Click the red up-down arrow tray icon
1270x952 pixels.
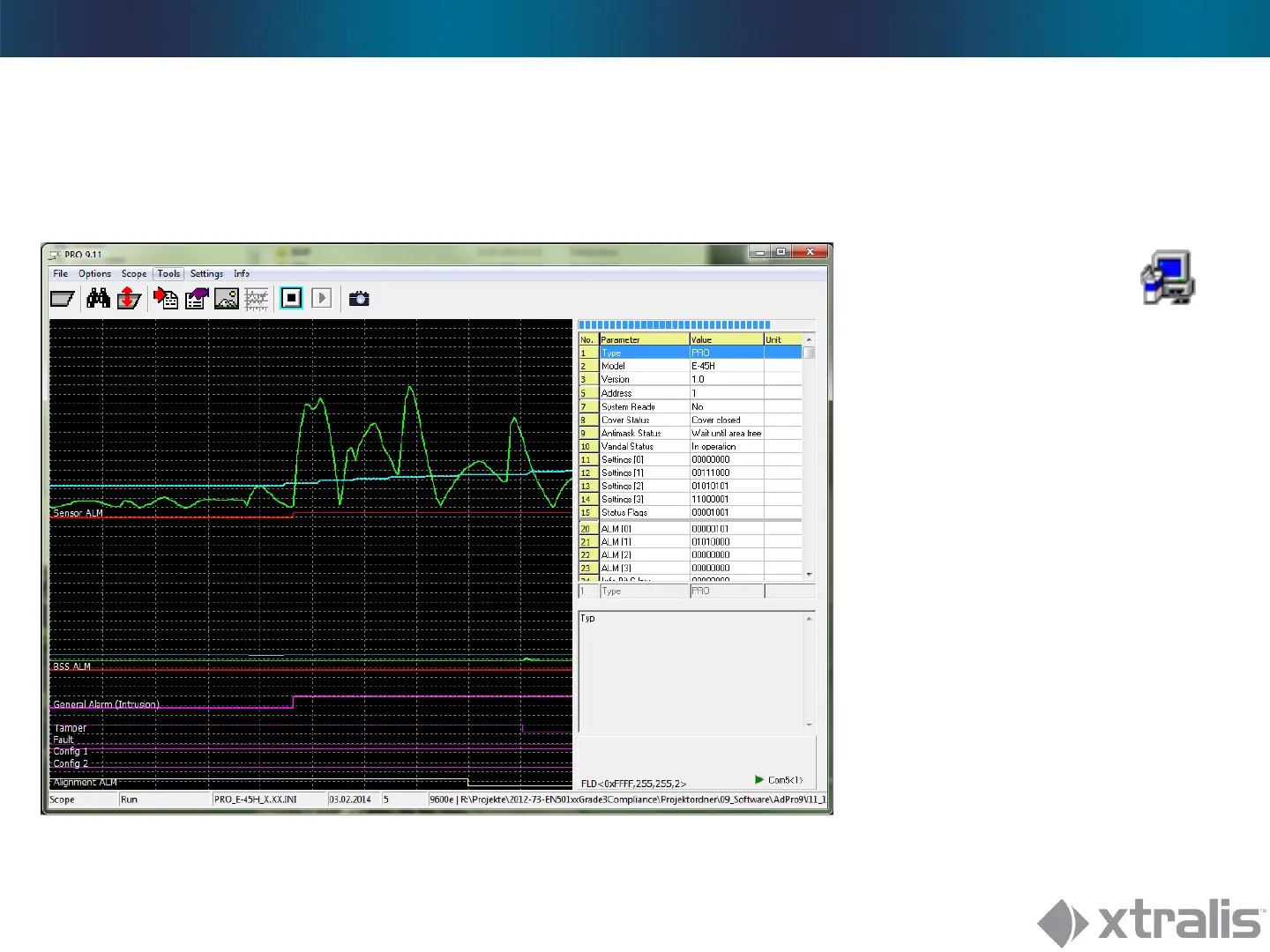[129, 299]
